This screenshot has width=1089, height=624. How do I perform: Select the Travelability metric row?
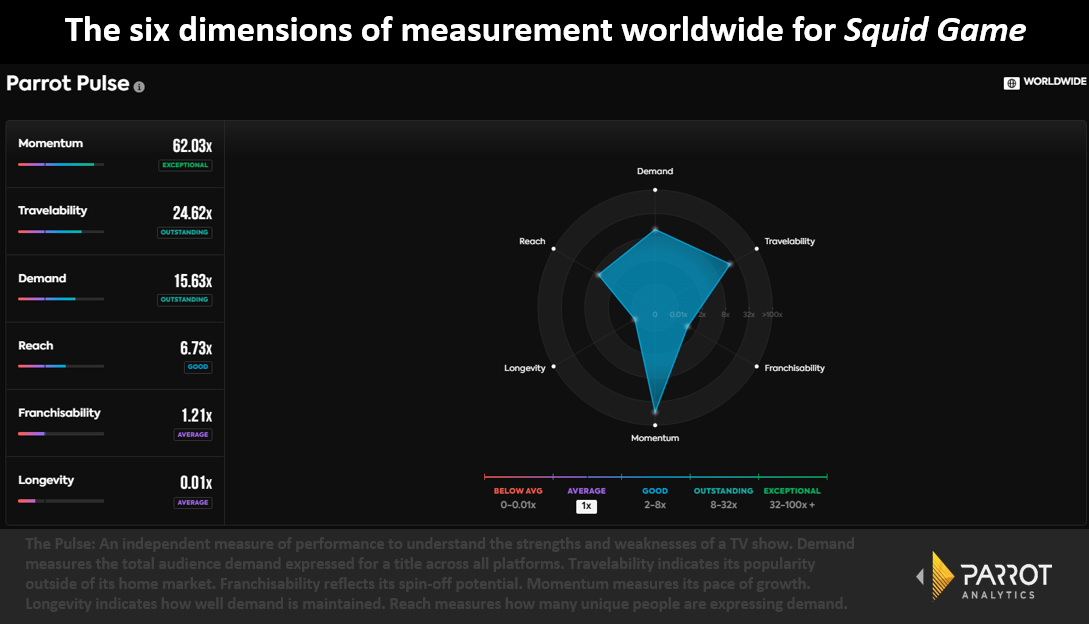pos(115,221)
